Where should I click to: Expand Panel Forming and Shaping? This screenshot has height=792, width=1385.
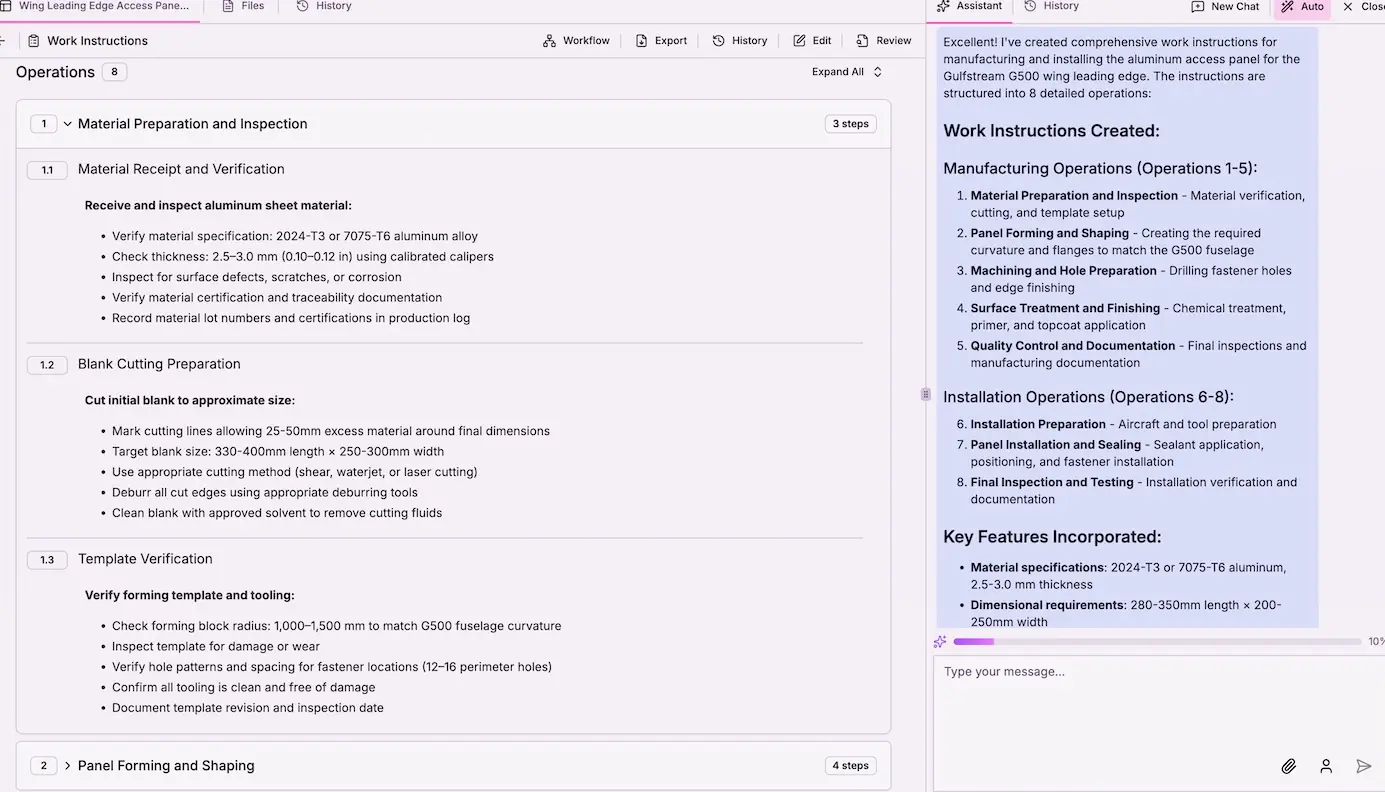pos(67,765)
